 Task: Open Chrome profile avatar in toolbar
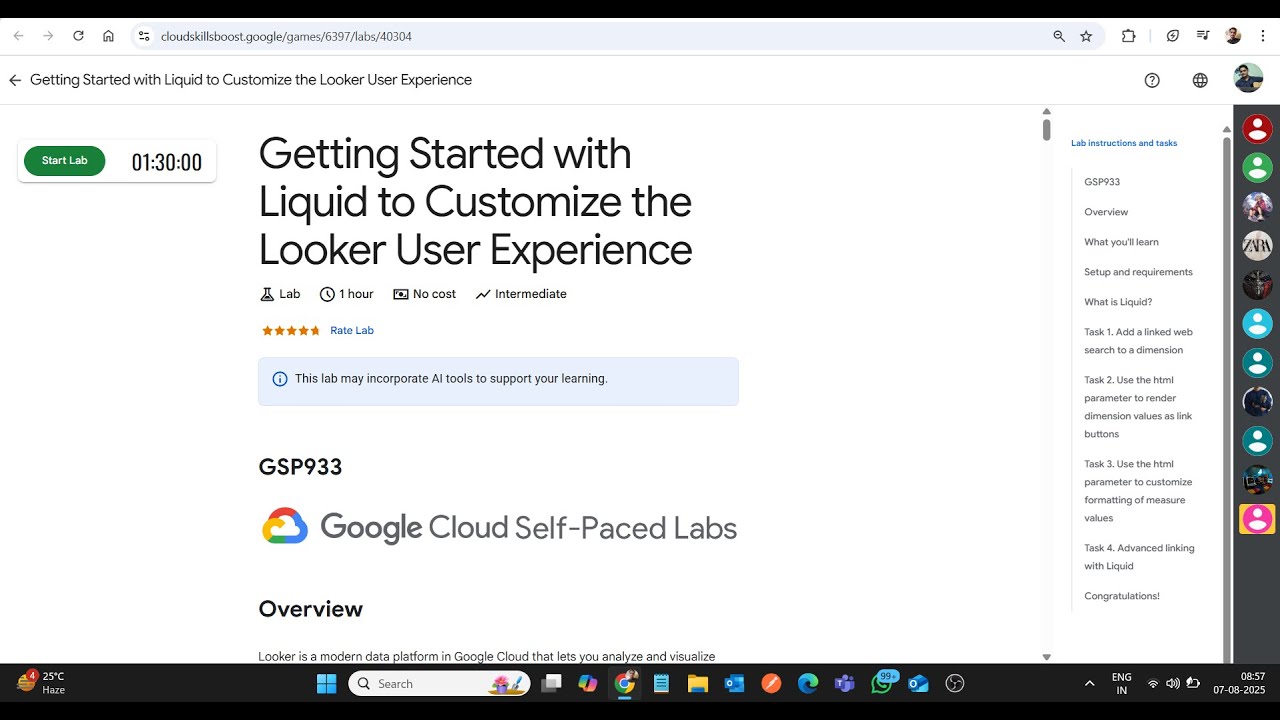(1233, 36)
